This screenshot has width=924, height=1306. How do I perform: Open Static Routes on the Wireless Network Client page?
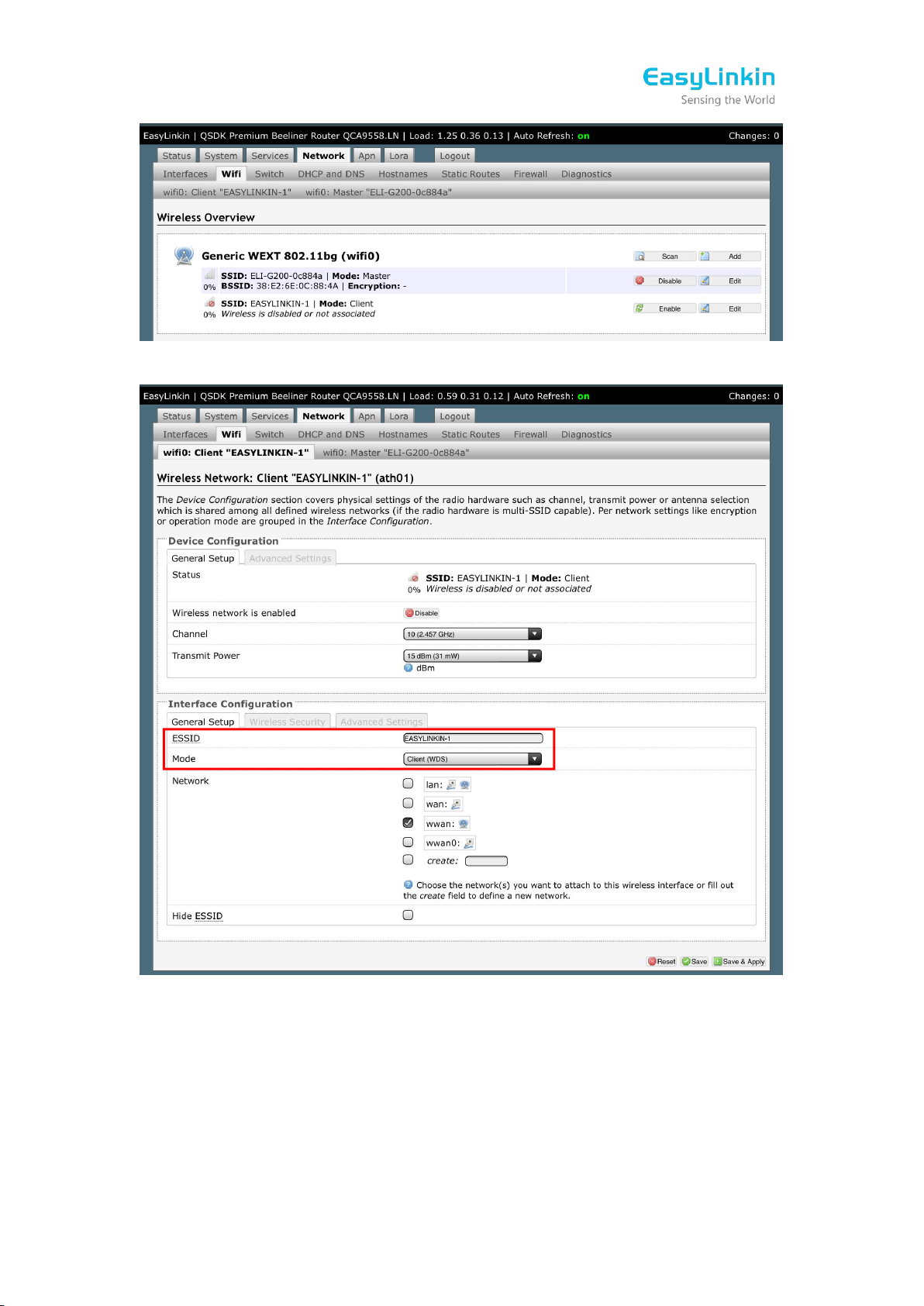471,435
